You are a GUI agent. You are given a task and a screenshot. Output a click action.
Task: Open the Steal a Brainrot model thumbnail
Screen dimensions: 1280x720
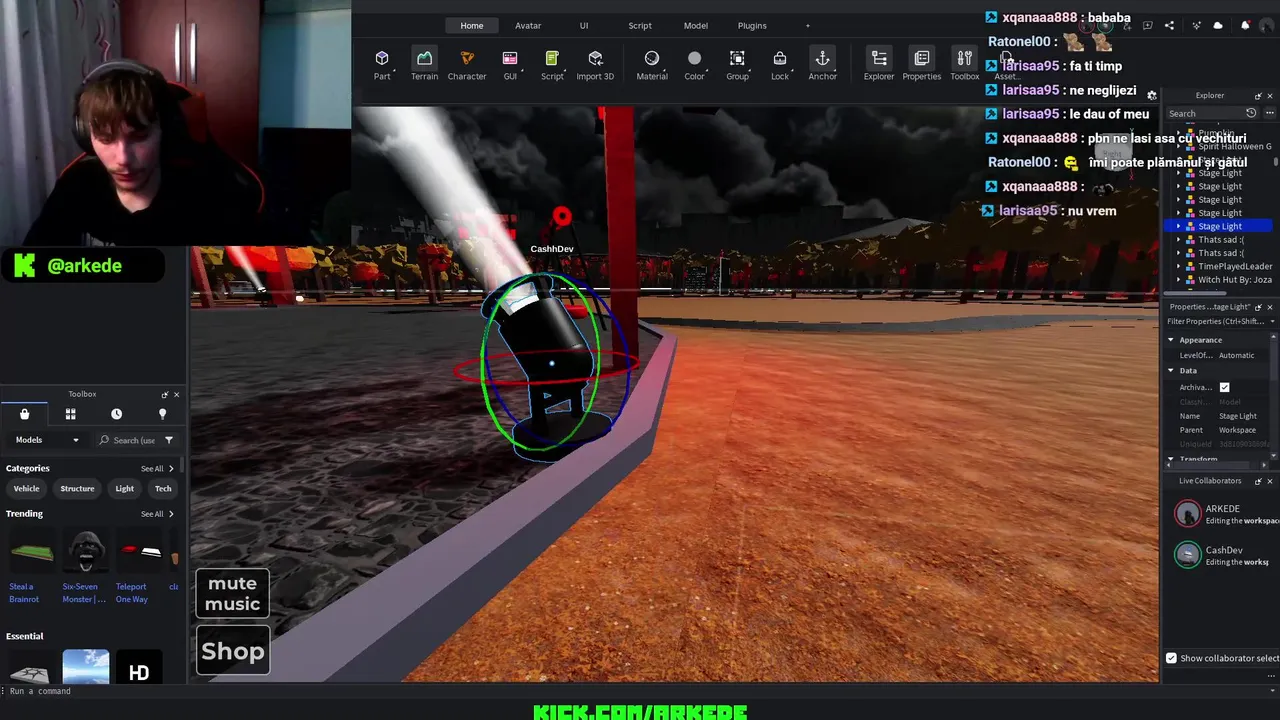tap(31, 553)
